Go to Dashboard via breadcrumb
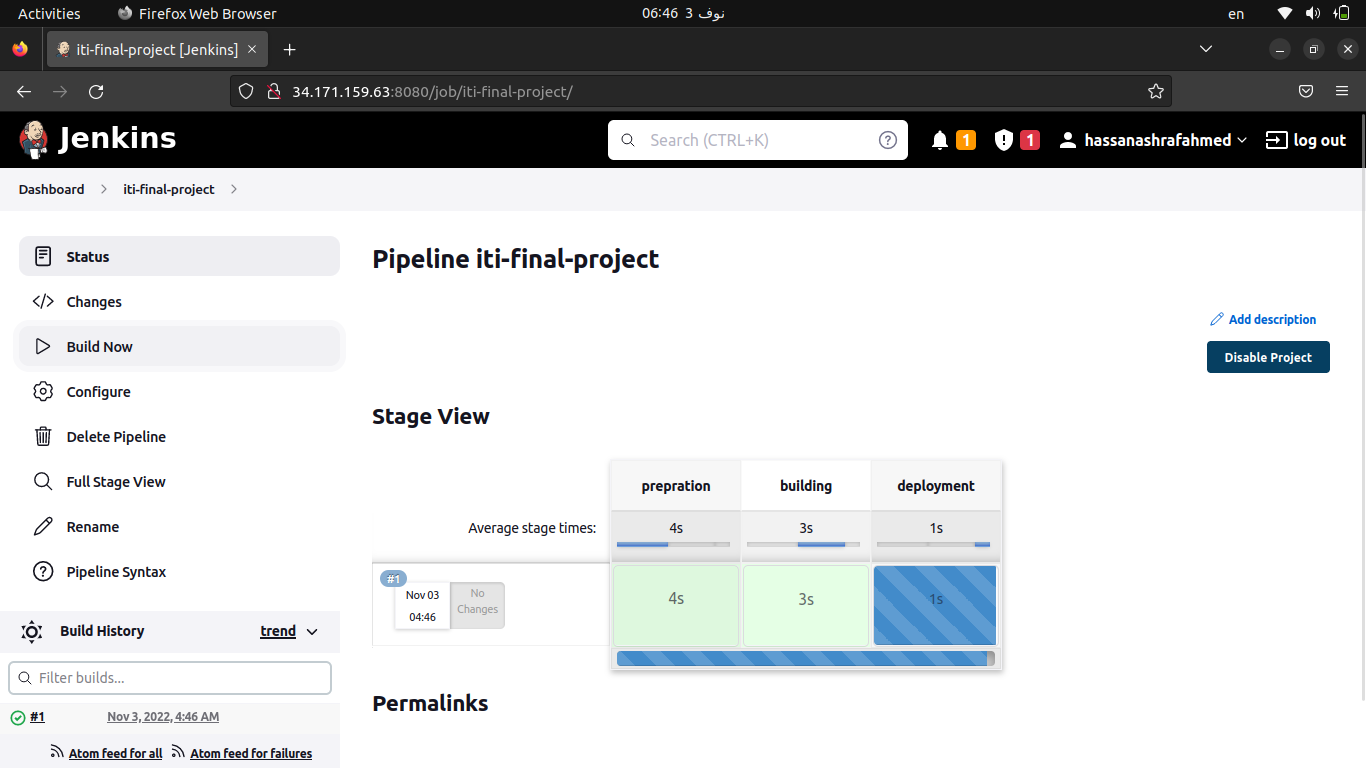This screenshot has height=768, width=1366. 51,189
